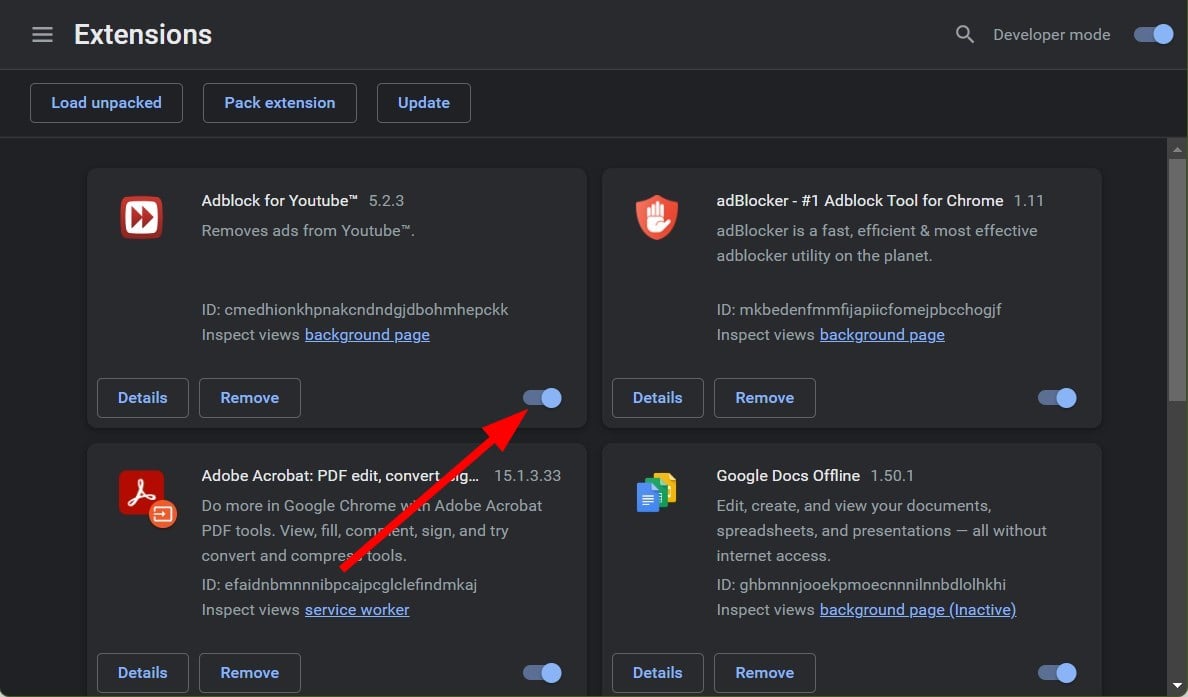
Task: Click the search extensions magnifier icon
Action: [964, 34]
